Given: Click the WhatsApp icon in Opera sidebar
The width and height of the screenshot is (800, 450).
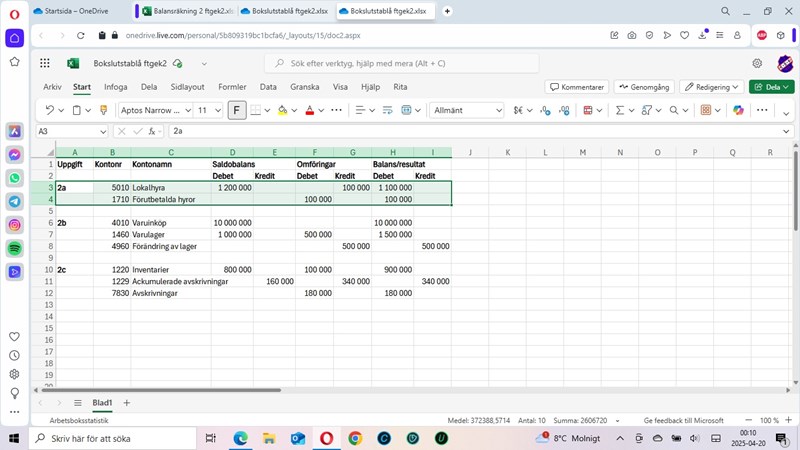Looking at the screenshot, I should [15, 178].
